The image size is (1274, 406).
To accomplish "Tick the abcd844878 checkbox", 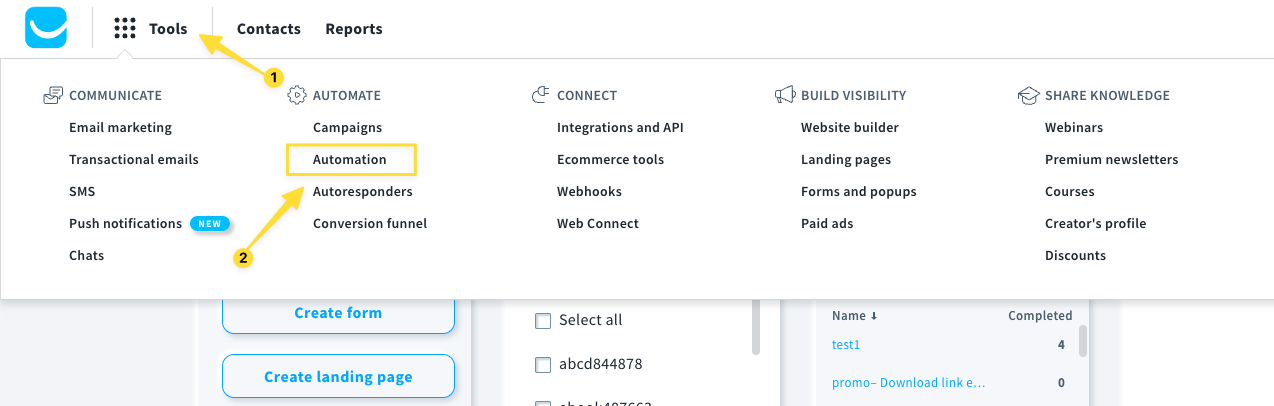I will (x=543, y=365).
